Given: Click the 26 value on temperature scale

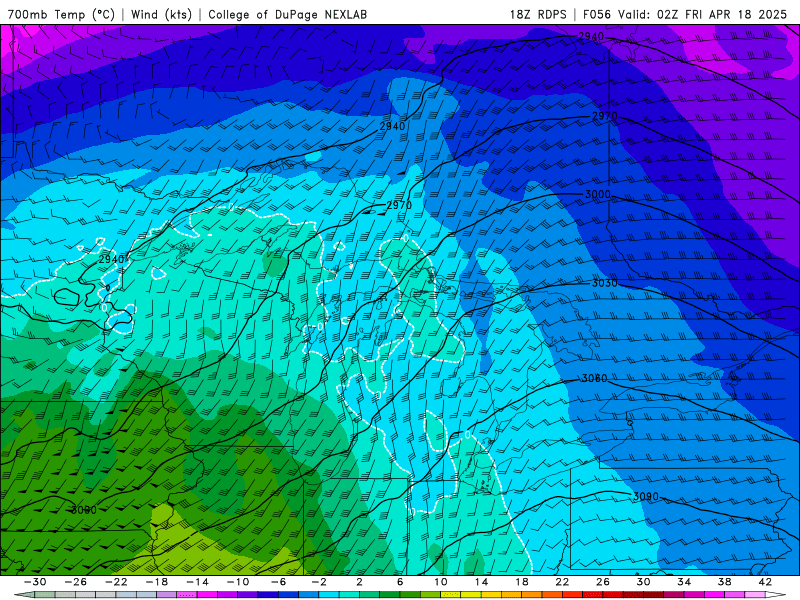Looking at the screenshot, I should click(603, 582).
